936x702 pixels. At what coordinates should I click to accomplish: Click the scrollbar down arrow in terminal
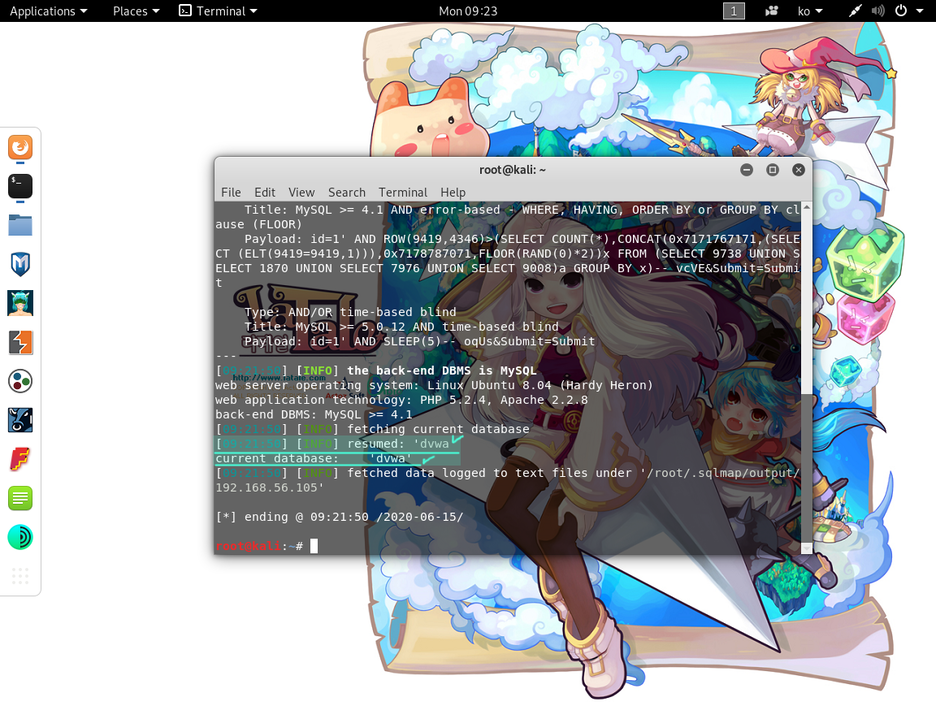point(806,548)
